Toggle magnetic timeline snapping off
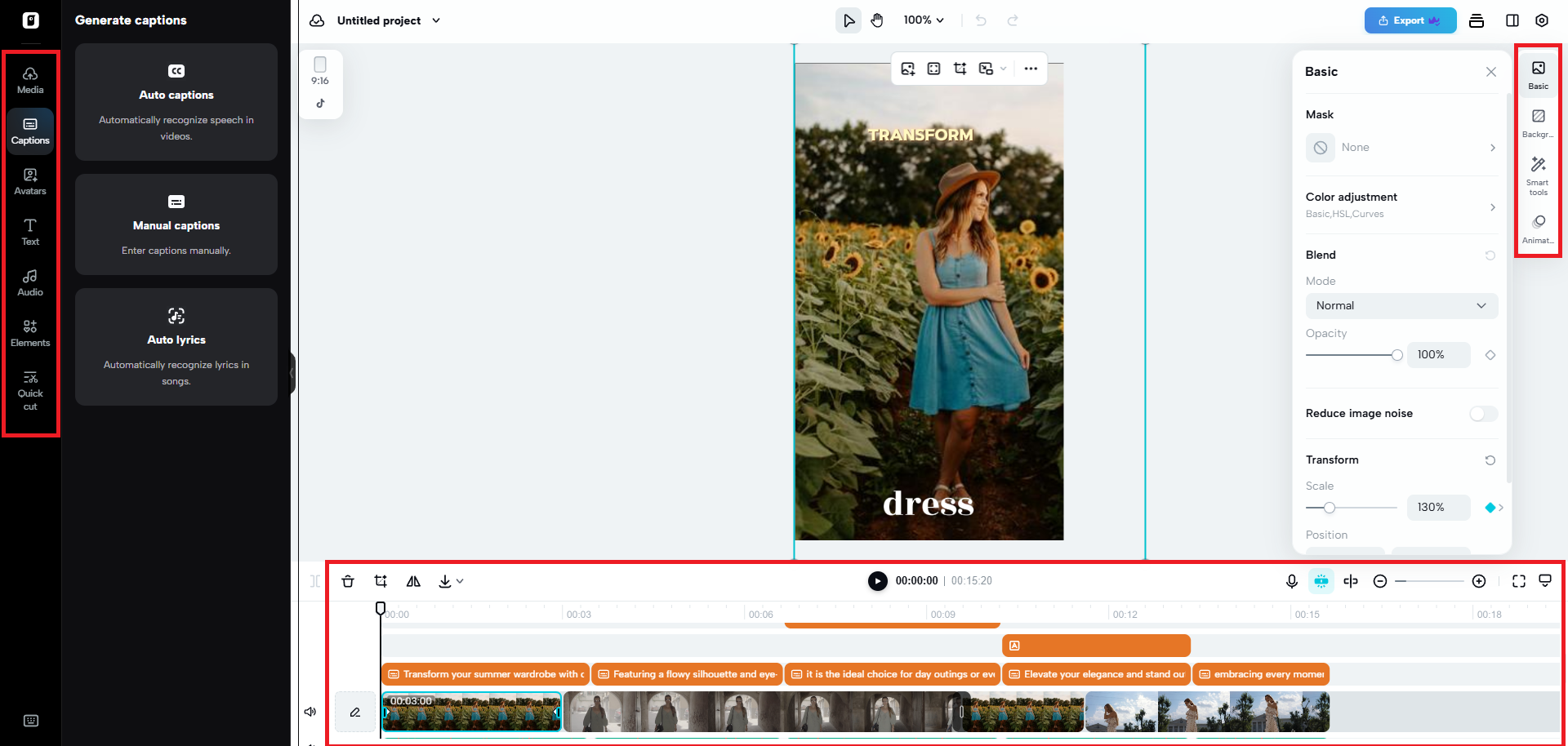The width and height of the screenshot is (1568, 746). tap(1321, 581)
